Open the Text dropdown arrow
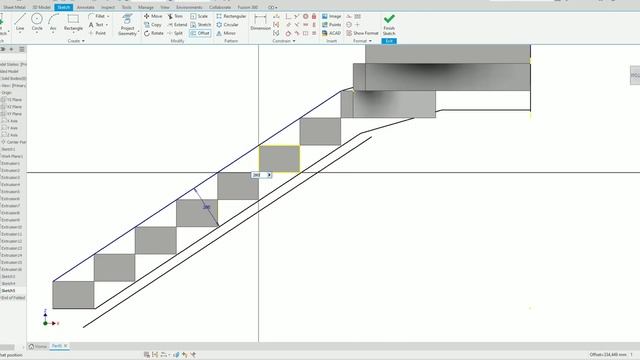Screen dimensions: 640x360 (x=107, y=25)
